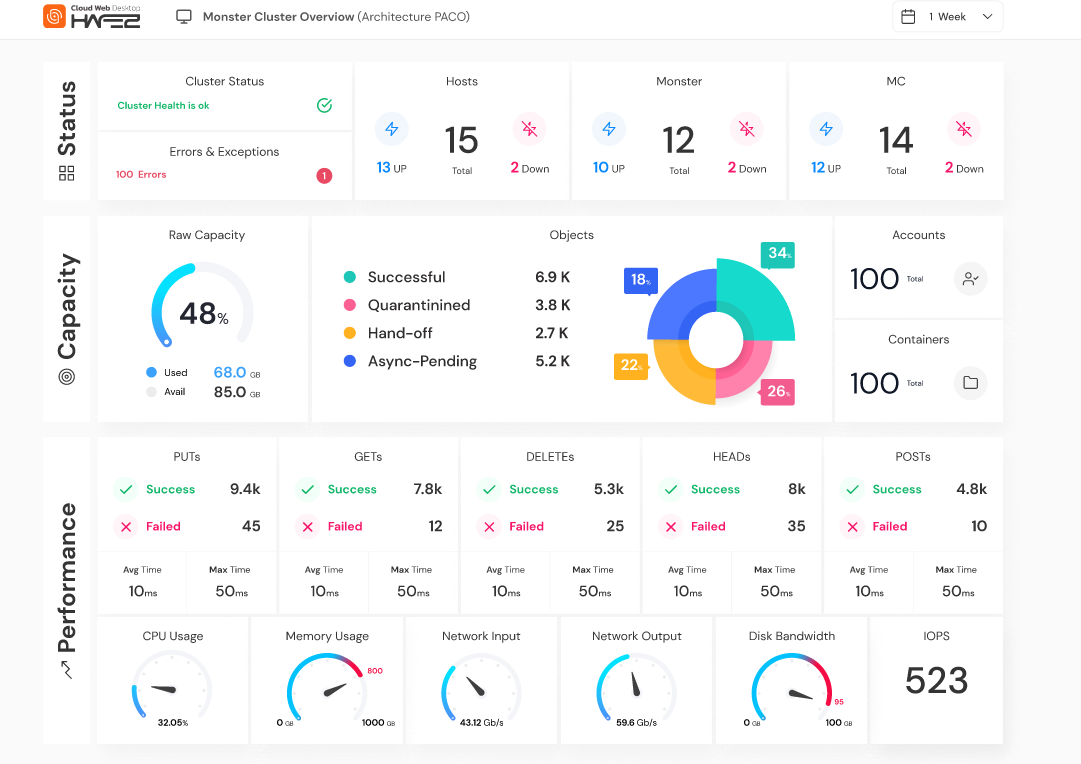
Task: Click the calendar icon in the time range selector
Action: tap(908, 17)
